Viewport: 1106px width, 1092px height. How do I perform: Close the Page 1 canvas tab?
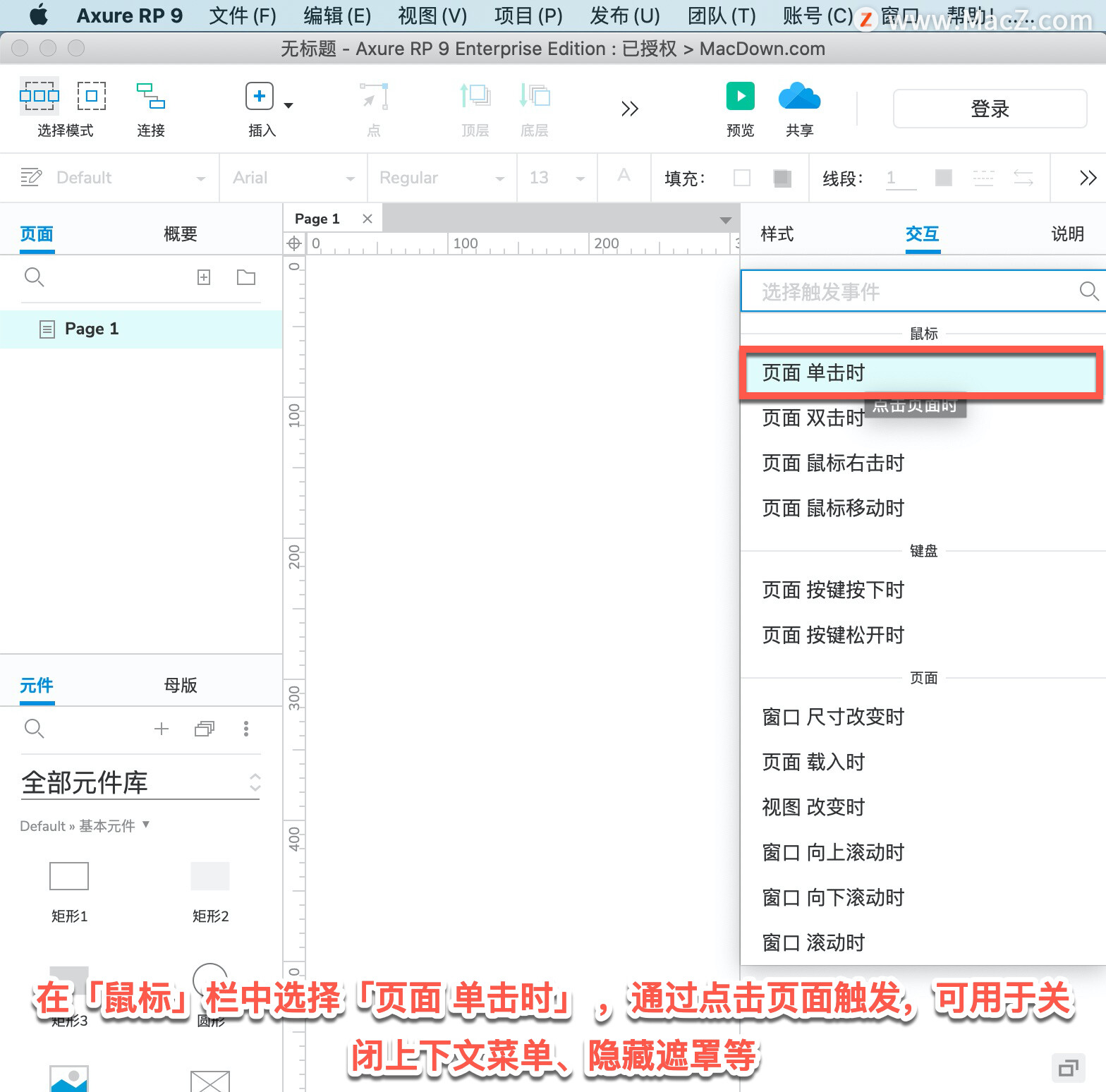367,219
